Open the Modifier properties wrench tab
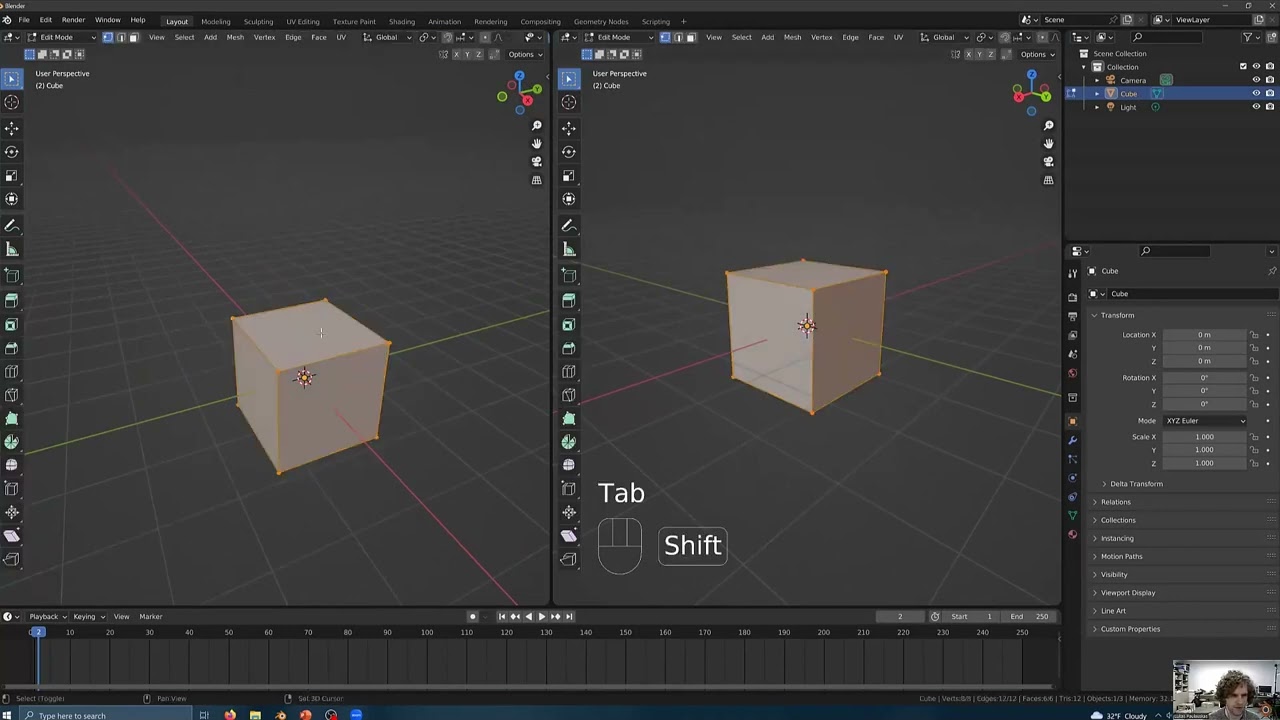Screen dimensions: 1280x720 [1073, 440]
